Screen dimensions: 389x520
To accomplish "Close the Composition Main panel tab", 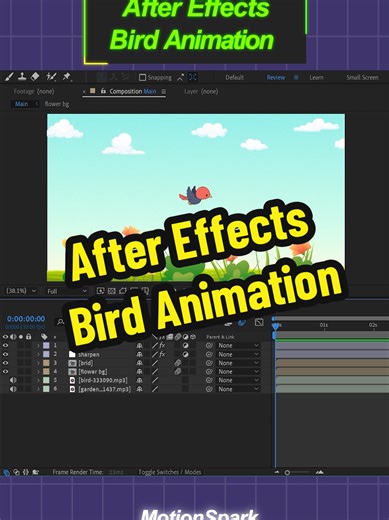I will click(84, 91).
